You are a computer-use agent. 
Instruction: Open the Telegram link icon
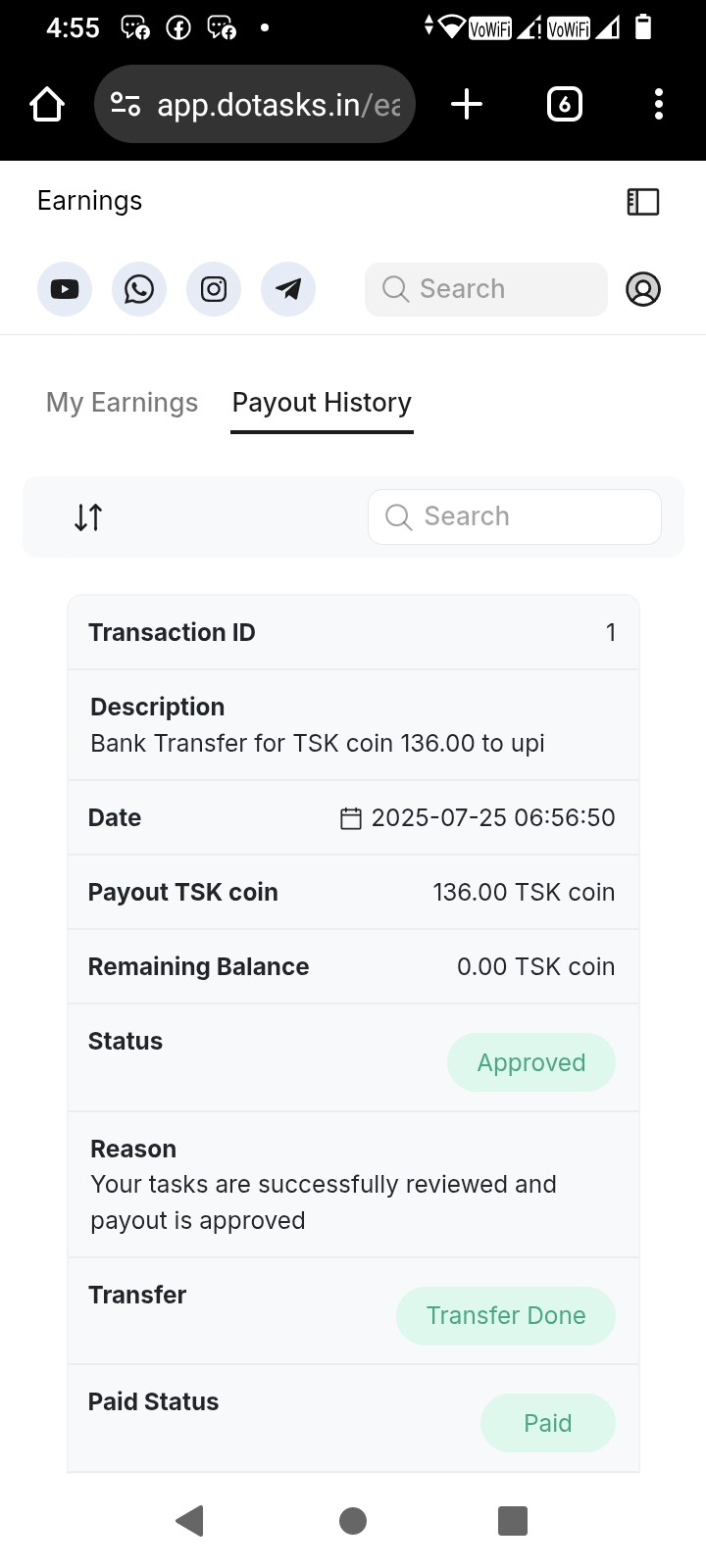[x=288, y=289]
